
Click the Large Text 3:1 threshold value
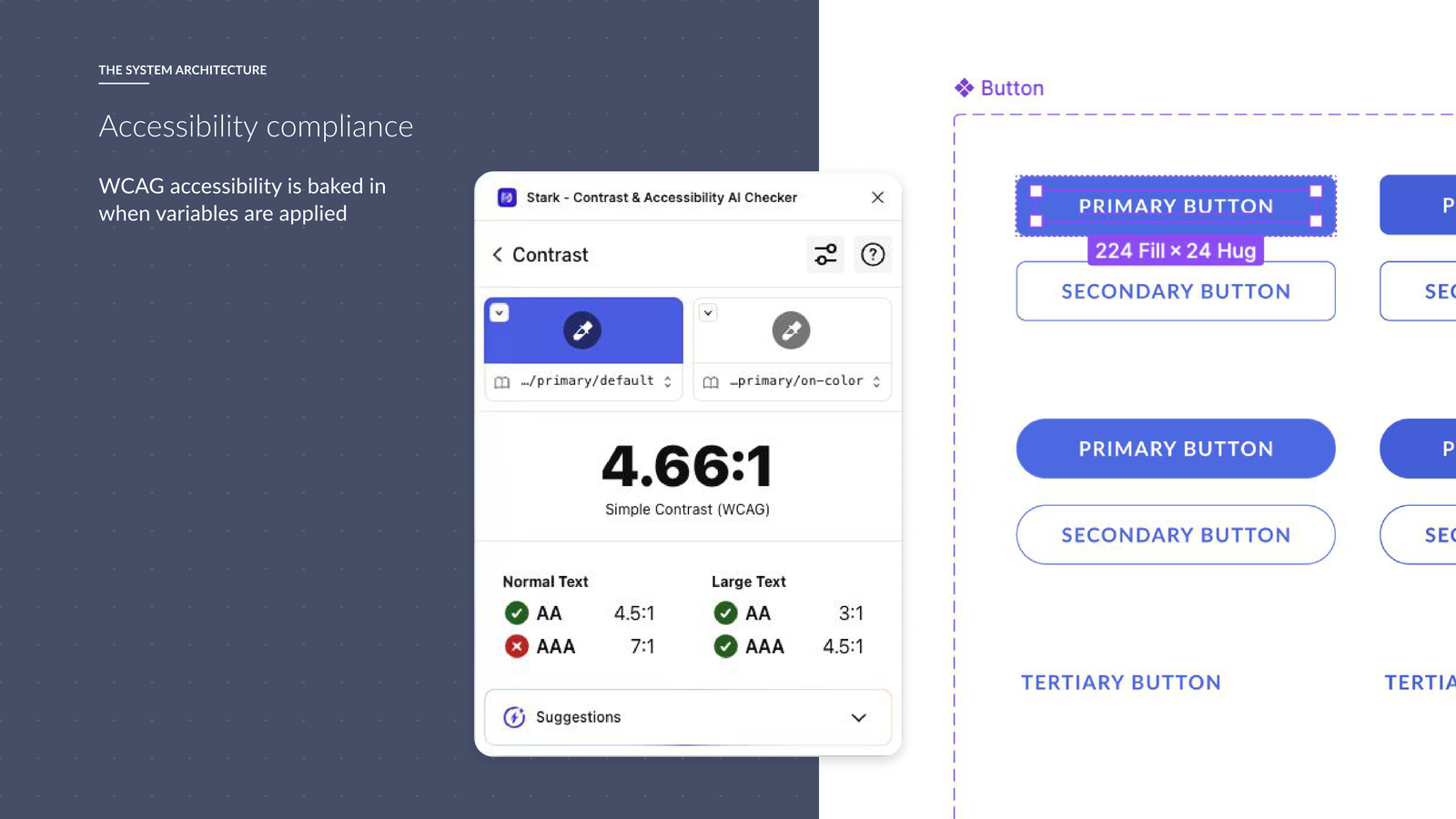[851, 613]
